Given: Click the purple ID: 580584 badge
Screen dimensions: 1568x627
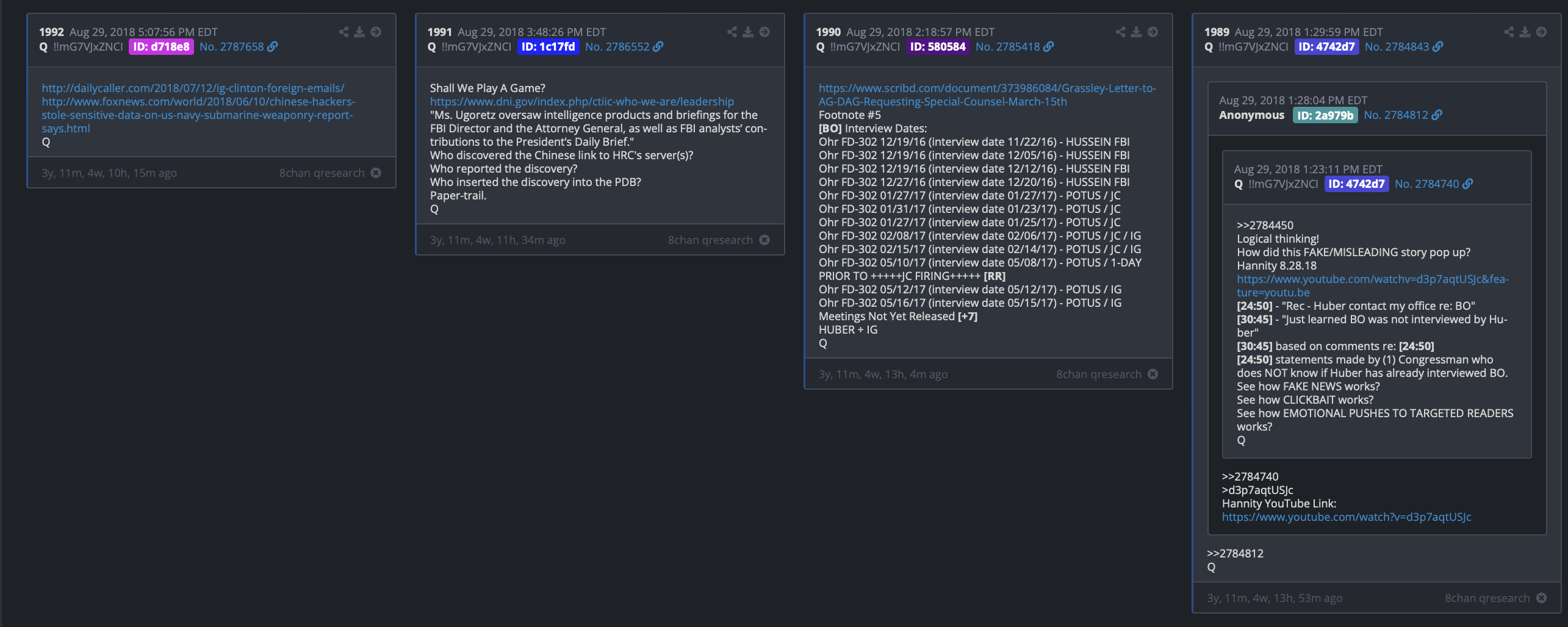Looking at the screenshot, I should pos(938,46).
